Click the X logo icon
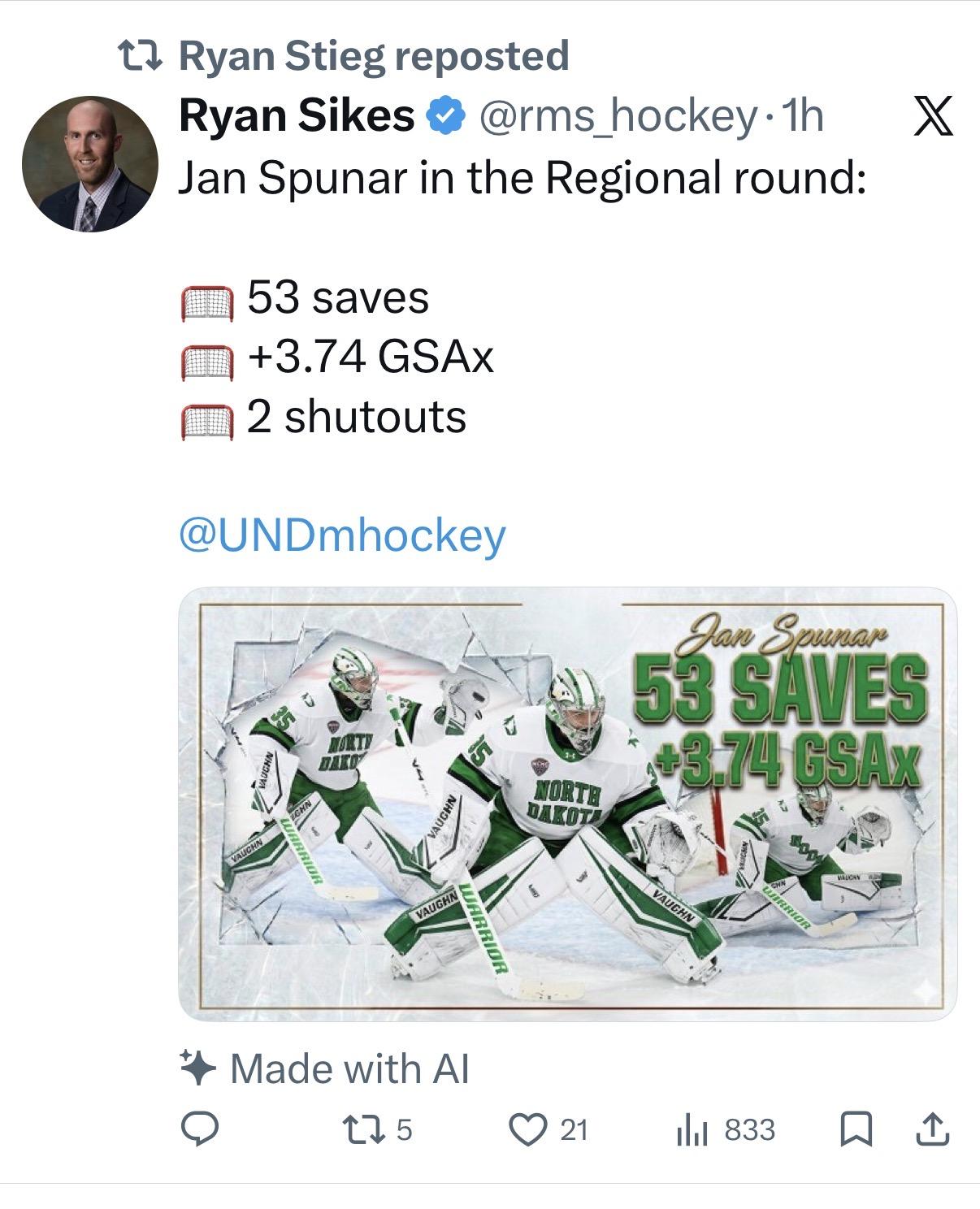 (932, 116)
